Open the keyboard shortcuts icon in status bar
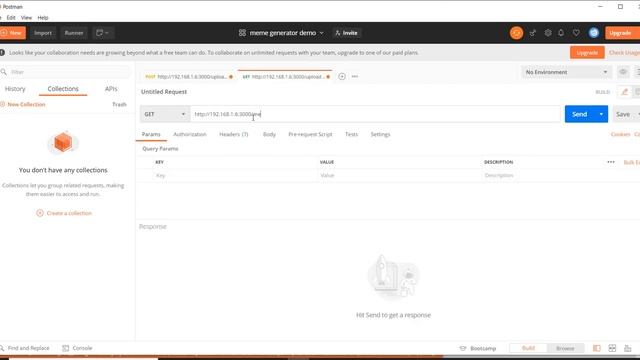 [x=628, y=348]
